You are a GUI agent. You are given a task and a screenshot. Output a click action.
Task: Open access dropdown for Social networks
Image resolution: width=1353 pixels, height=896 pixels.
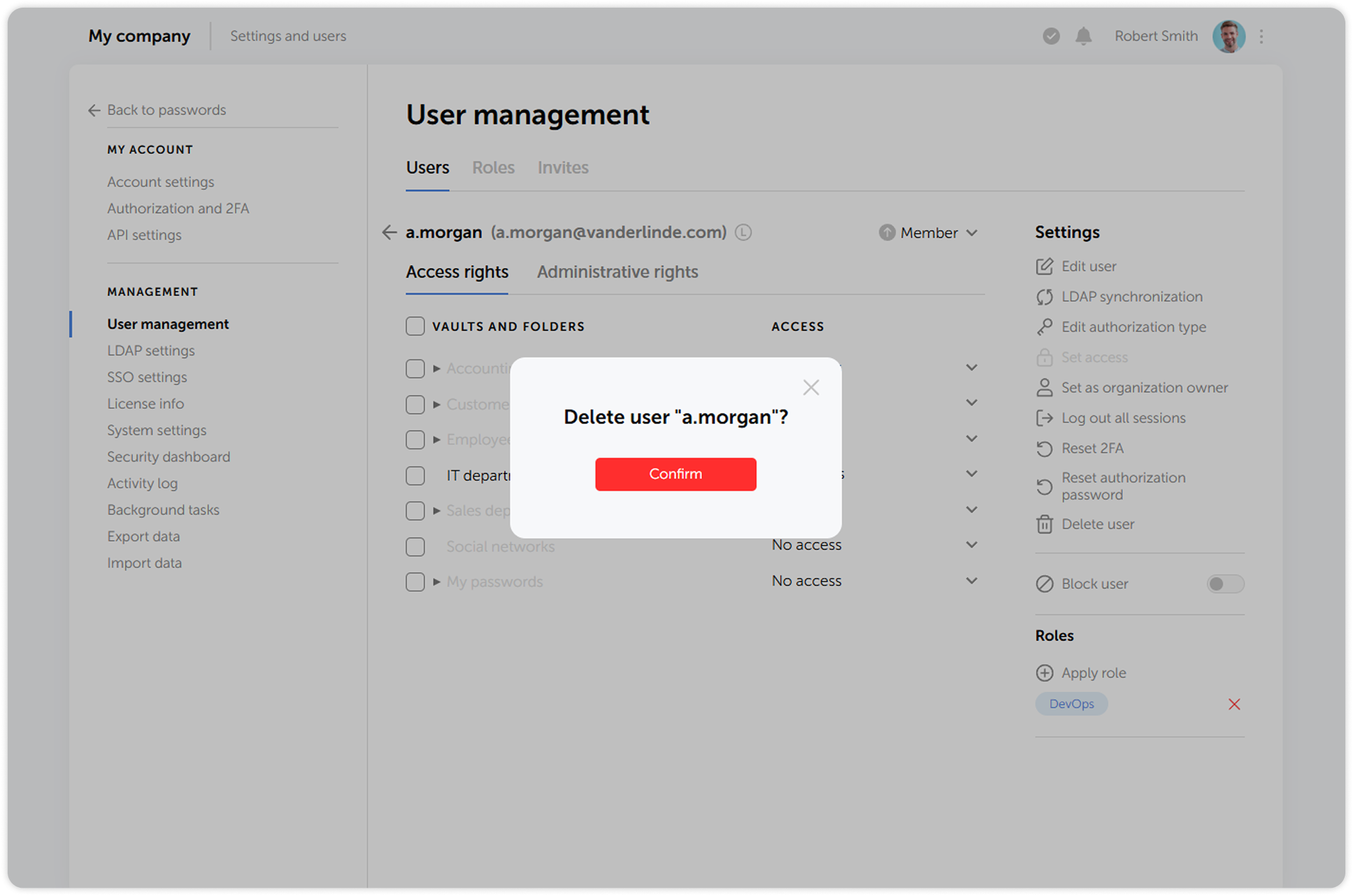[971, 545]
